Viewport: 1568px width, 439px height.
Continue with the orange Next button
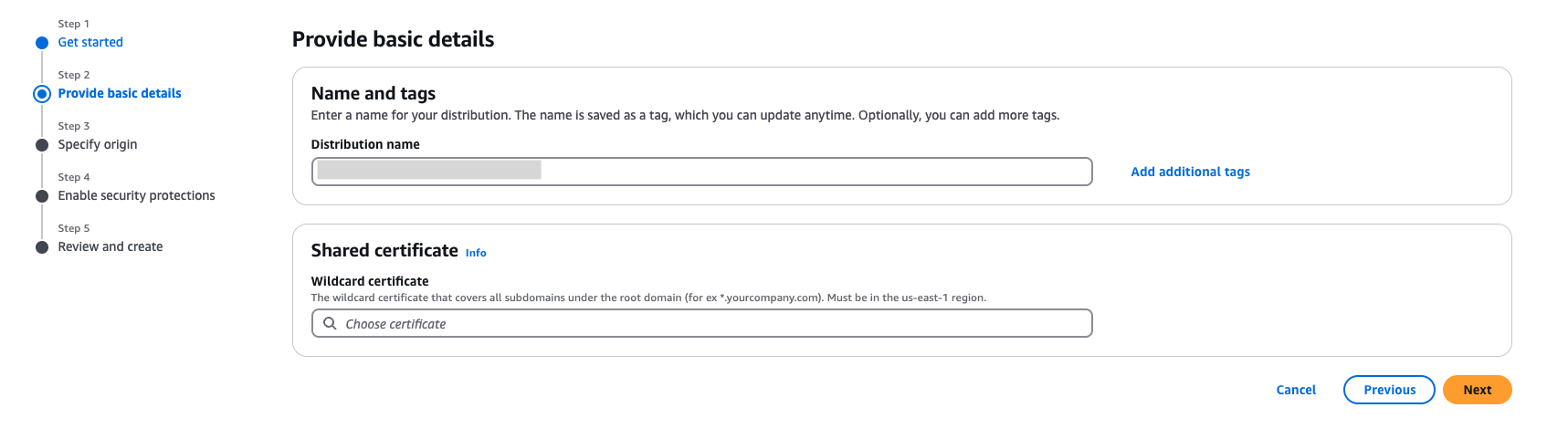click(x=1478, y=390)
